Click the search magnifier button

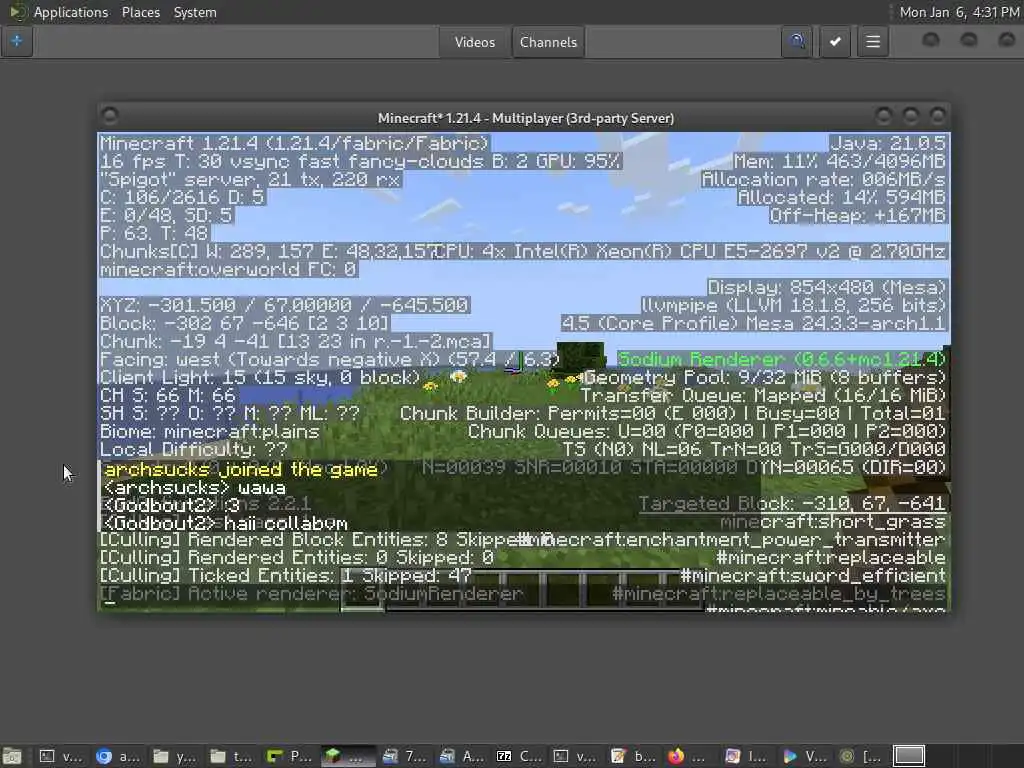(797, 42)
